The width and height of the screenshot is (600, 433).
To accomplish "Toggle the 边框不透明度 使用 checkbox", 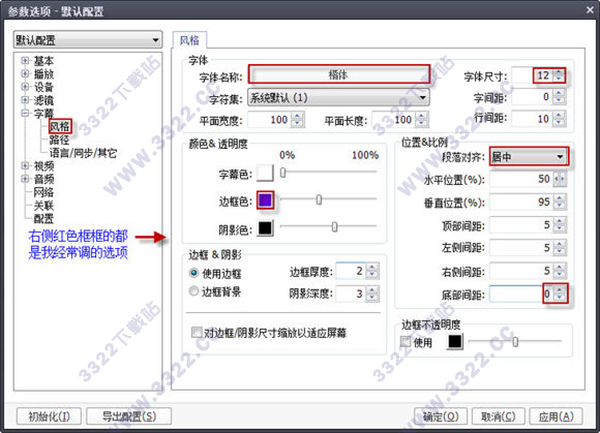I will click(x=405, y=342).
